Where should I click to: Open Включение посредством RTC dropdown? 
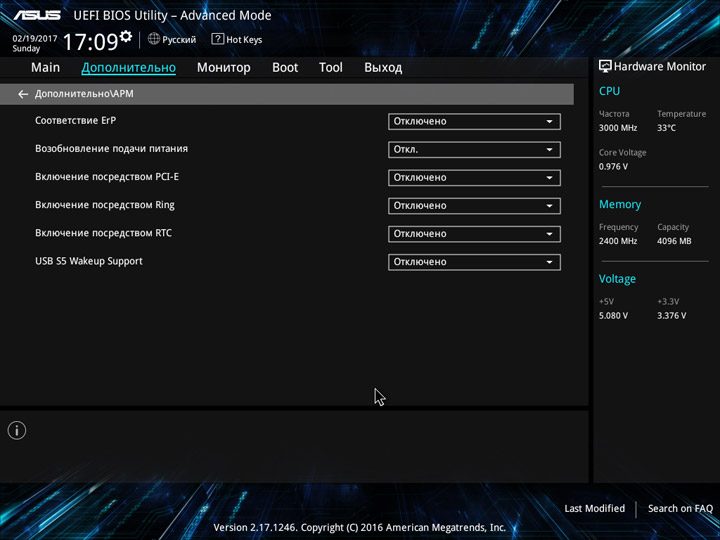474,234
